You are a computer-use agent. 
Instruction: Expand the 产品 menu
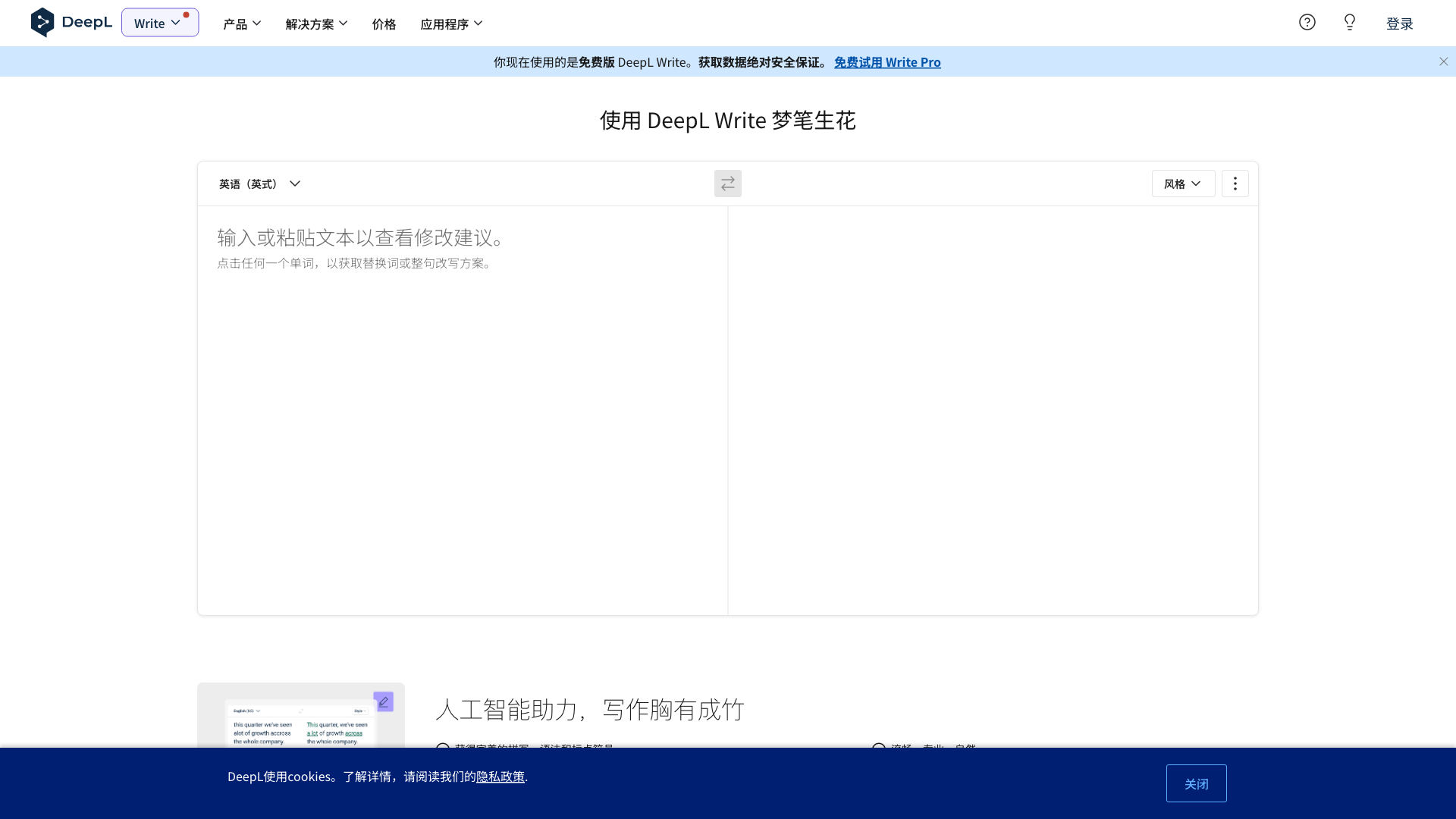(x=242, y=24)
